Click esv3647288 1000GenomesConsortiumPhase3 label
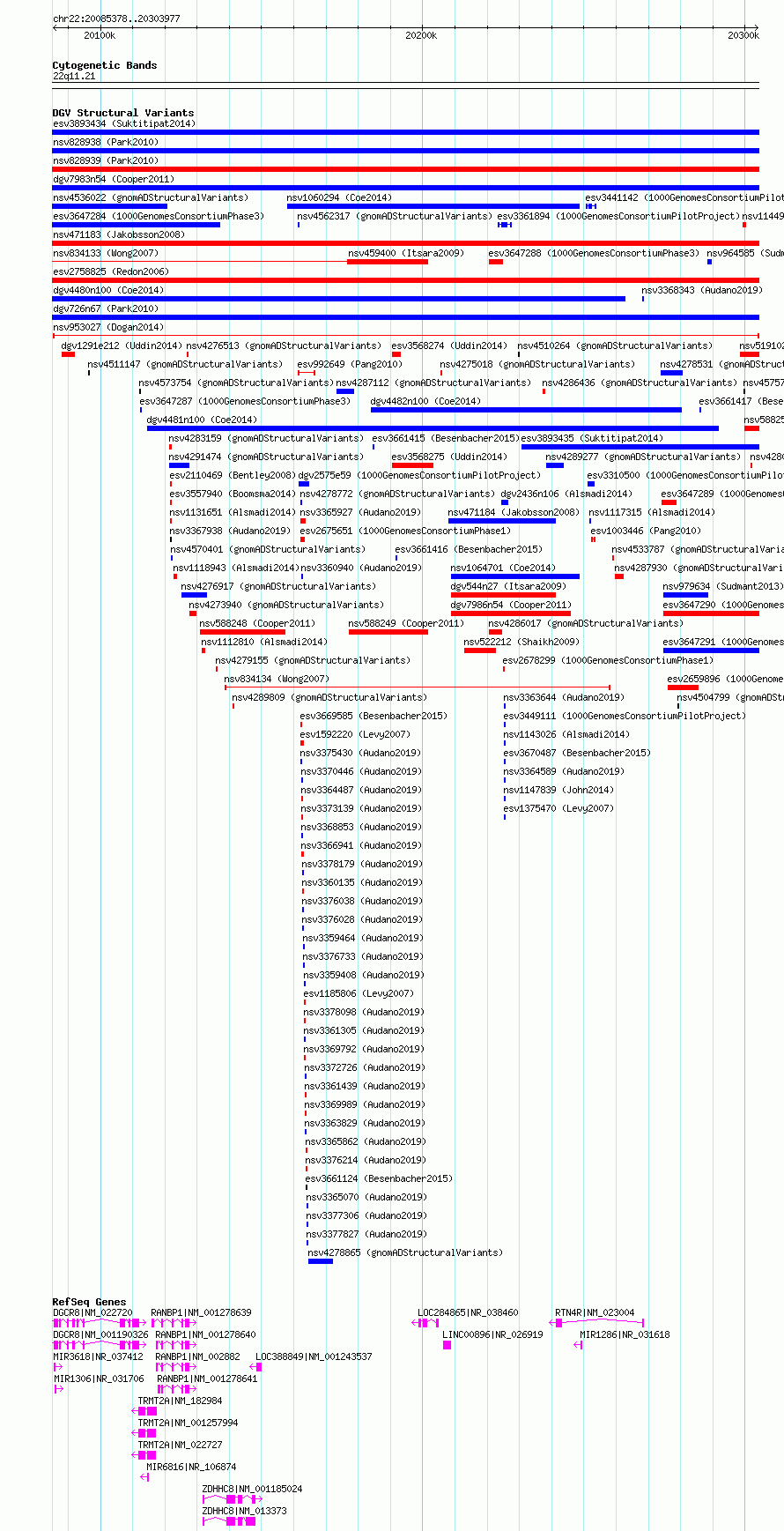The width and height of the screenshot is (784, 1531). pyautogui.click(x=595, y=253)
